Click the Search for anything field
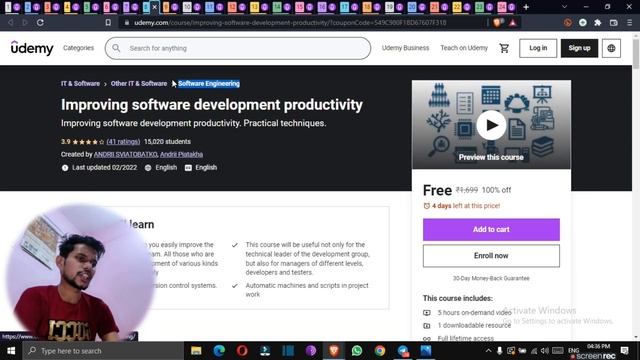The width and height of the screenshot is (640, 360). click(x=238, y=48)
